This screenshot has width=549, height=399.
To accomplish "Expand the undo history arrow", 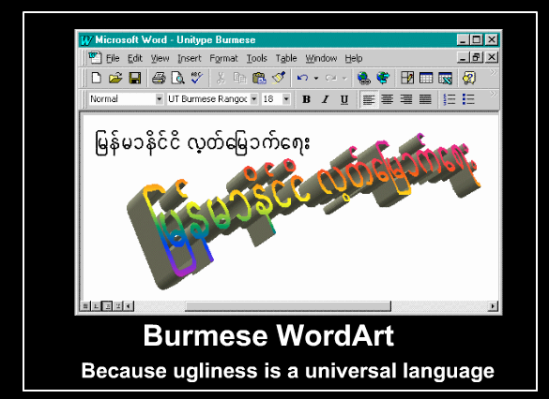I will tap(316, 78).
